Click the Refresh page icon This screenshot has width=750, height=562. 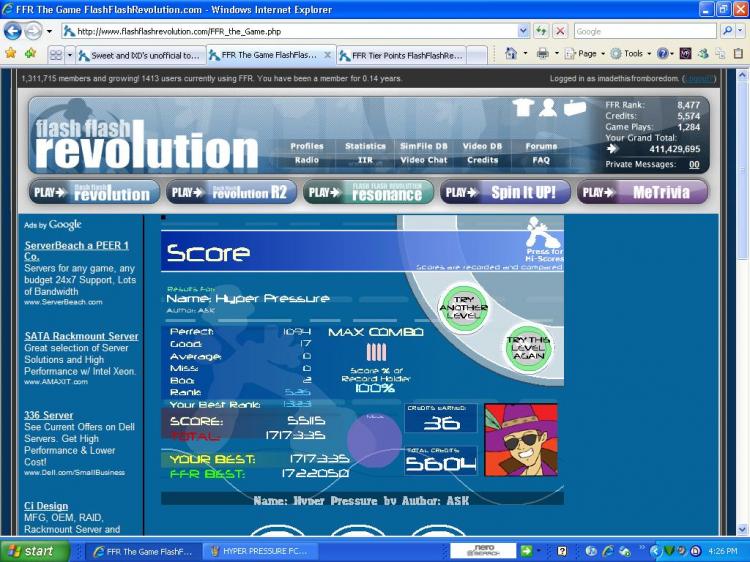pyautogui.click(x=540, y=31)
